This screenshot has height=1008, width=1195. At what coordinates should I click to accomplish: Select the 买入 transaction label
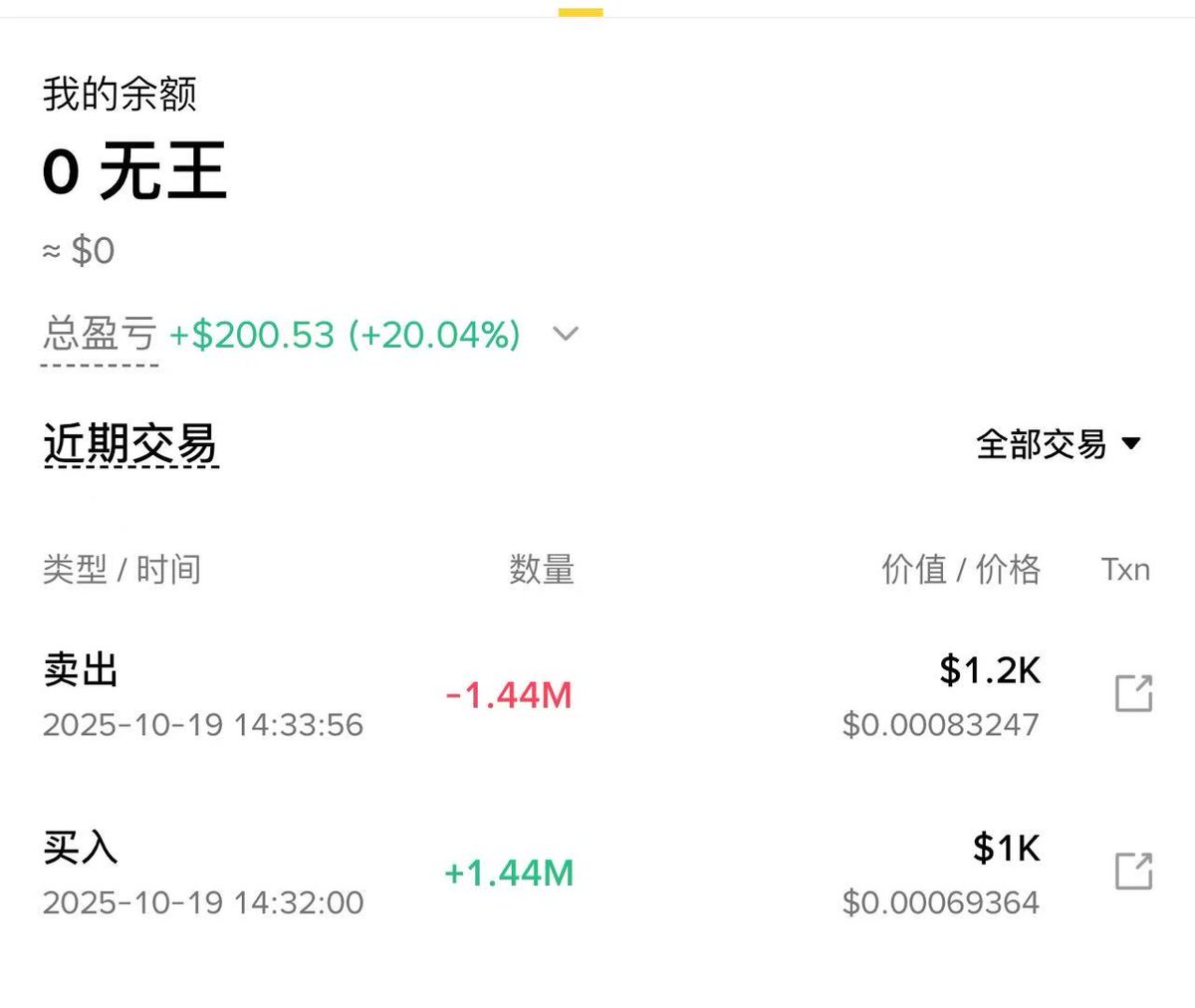[81, 849]
